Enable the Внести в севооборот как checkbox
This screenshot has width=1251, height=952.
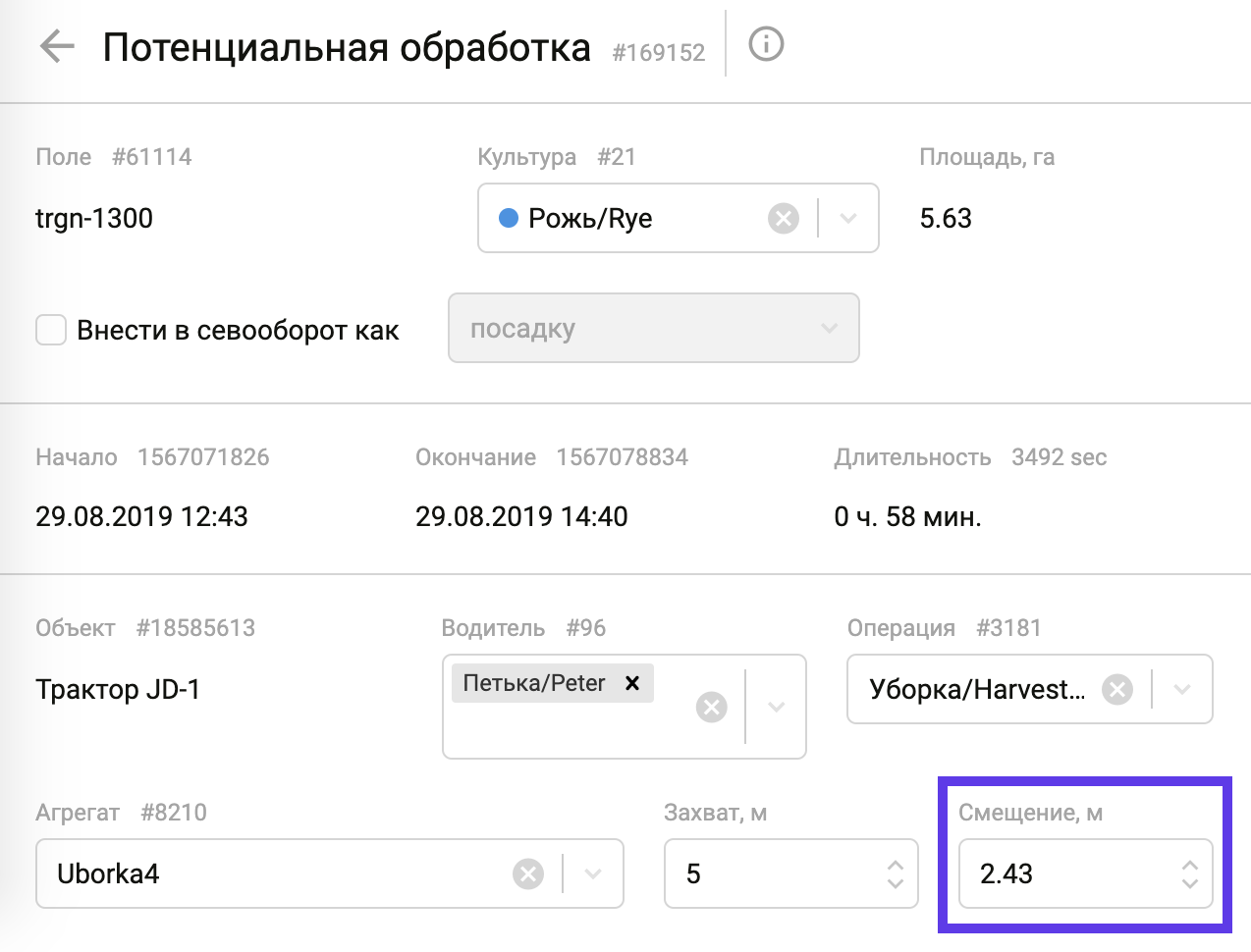(51, 330)
